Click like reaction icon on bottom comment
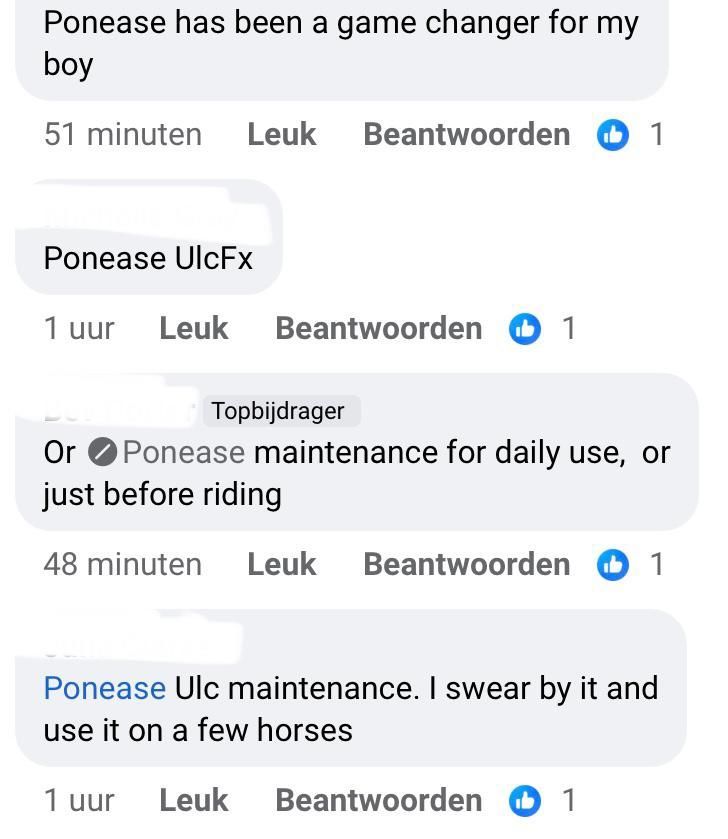The height and width of the screenshot is (839, 728). (525, 801)
